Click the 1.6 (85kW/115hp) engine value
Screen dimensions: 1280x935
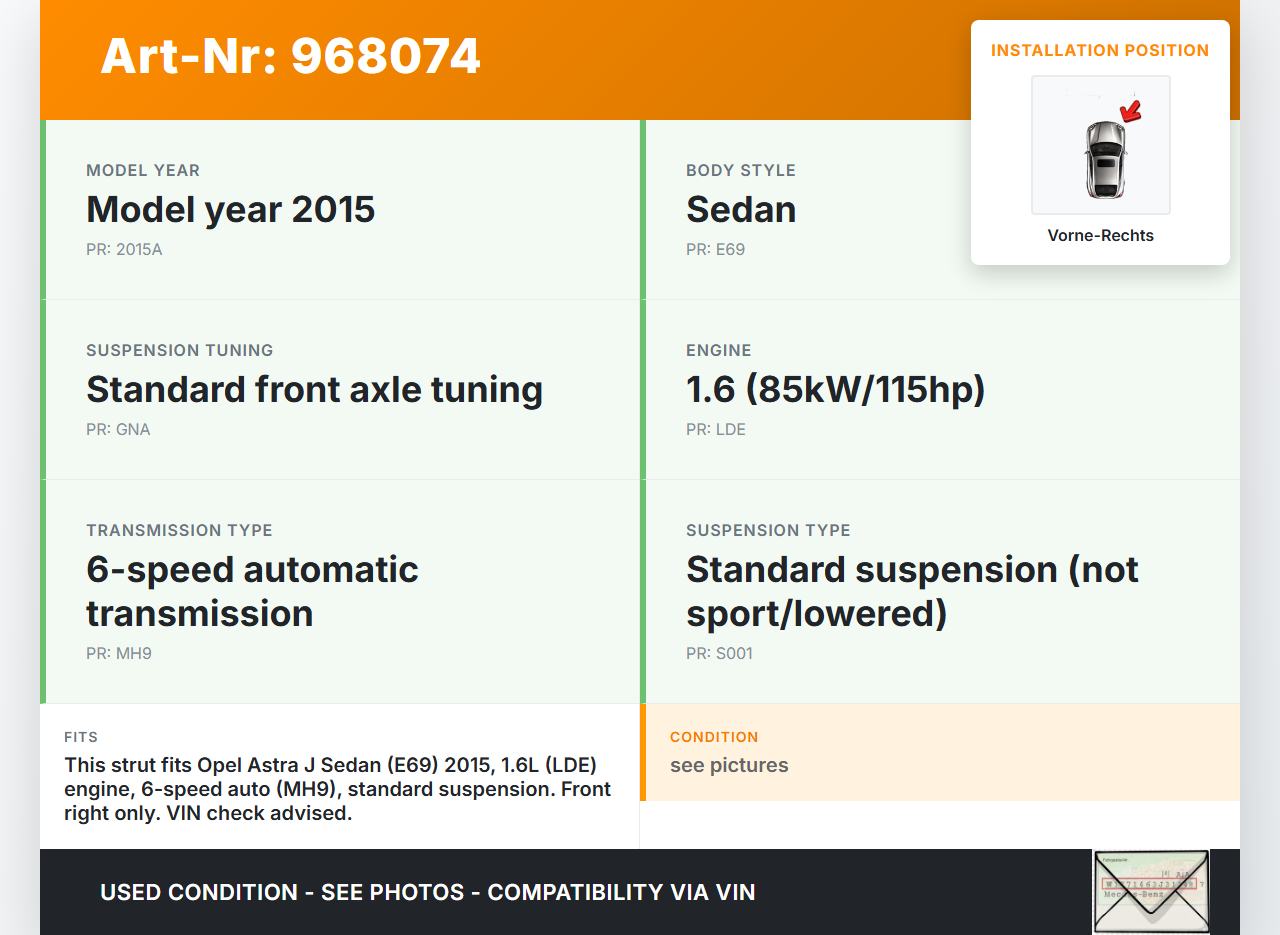point(835,390)
